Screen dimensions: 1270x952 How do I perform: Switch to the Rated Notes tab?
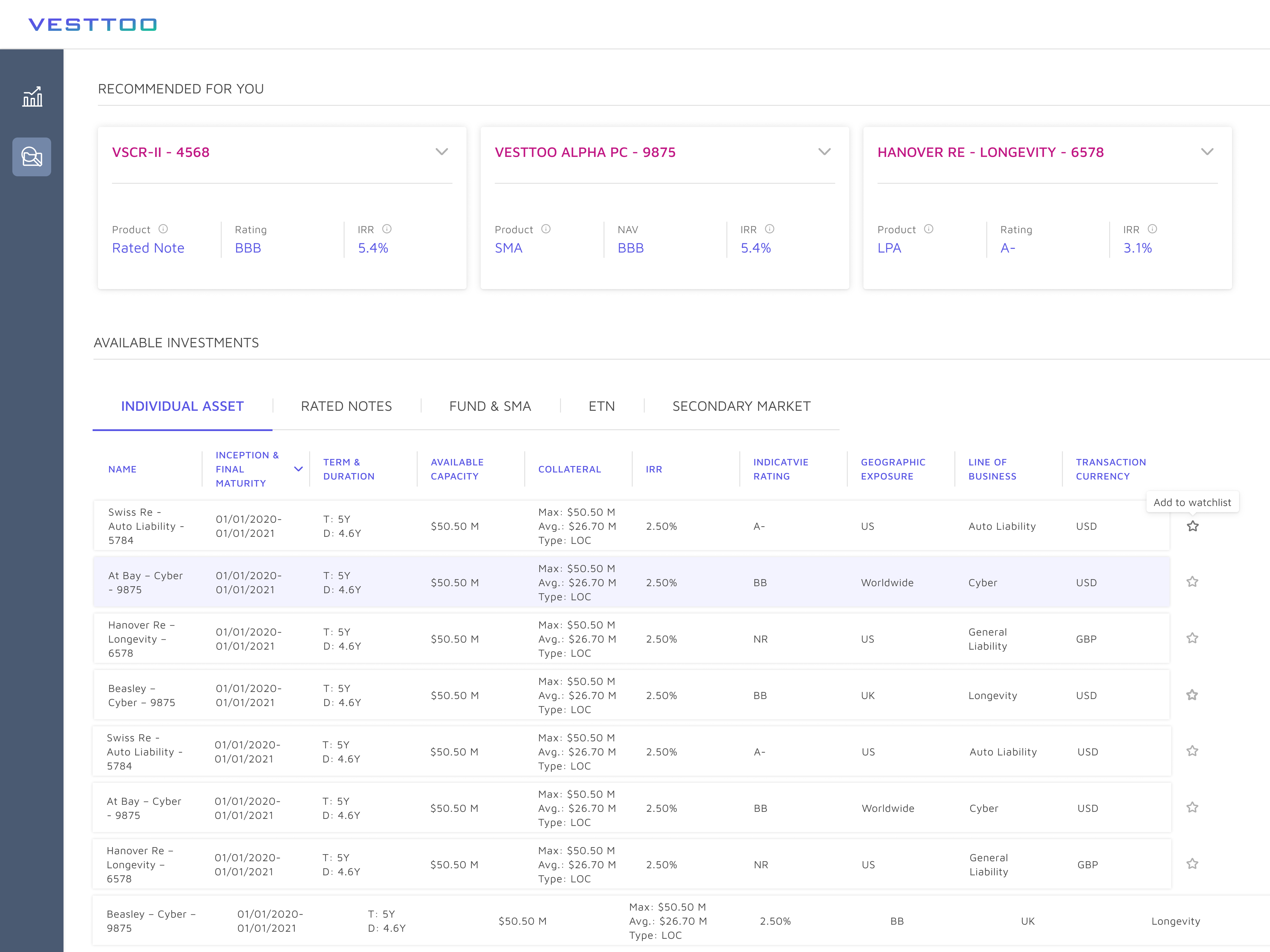click(x=346, y=406)
